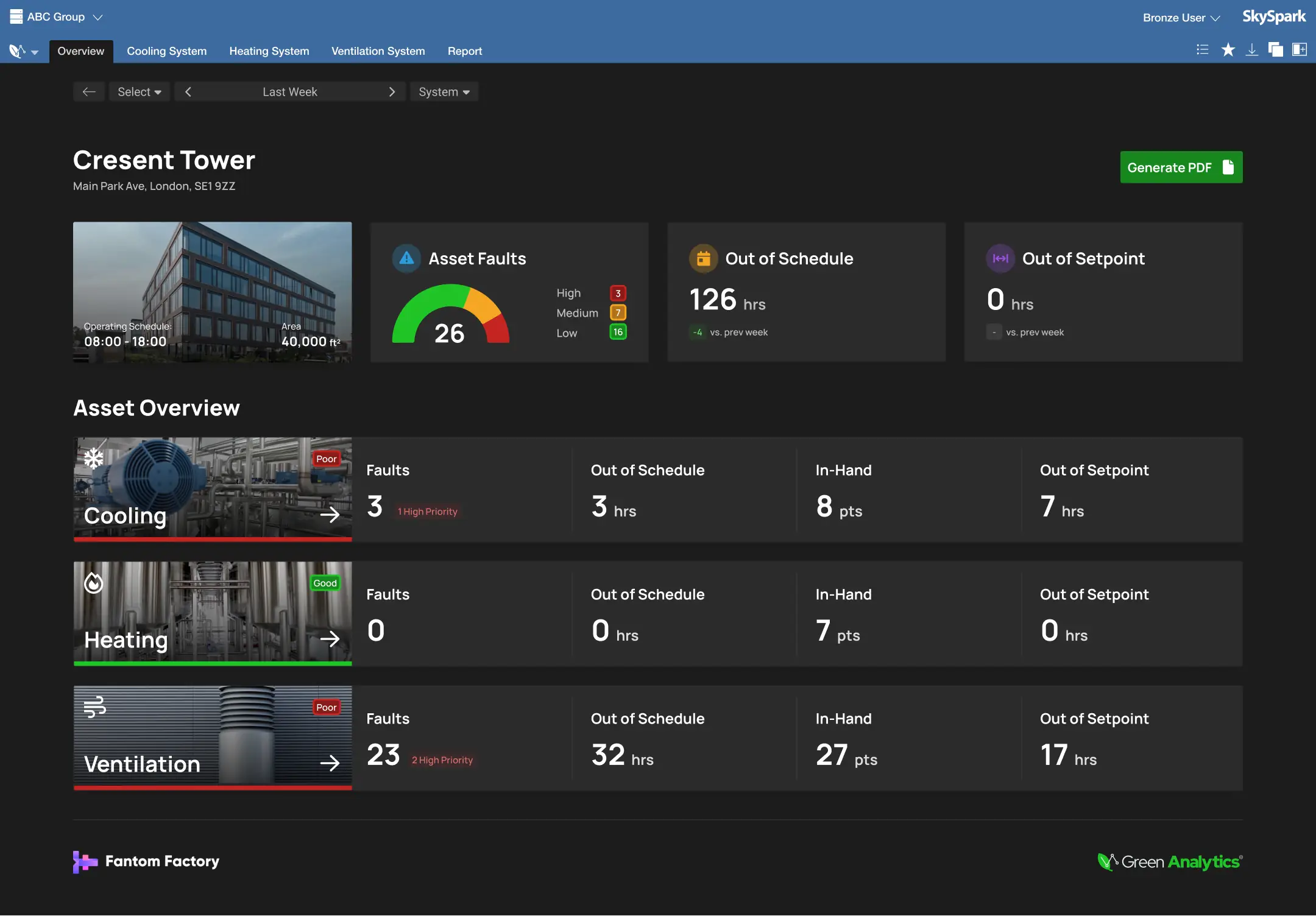The height and width of the screenshot is (916, 1316).
Task: Click the Generate PDF button
Action: pyautogui.click(x=1180, y=167)
